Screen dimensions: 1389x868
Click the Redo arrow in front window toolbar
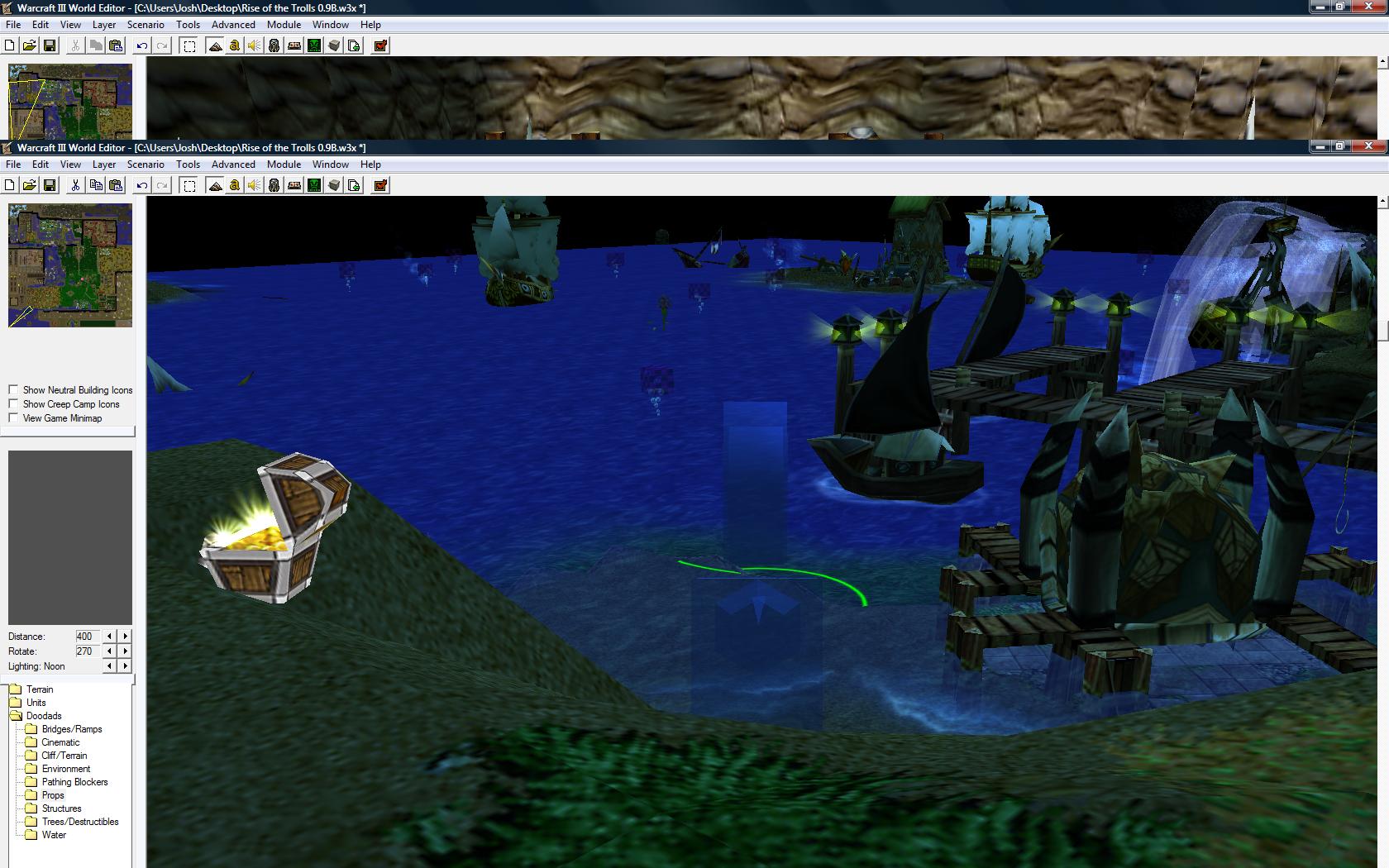point(162,185)
